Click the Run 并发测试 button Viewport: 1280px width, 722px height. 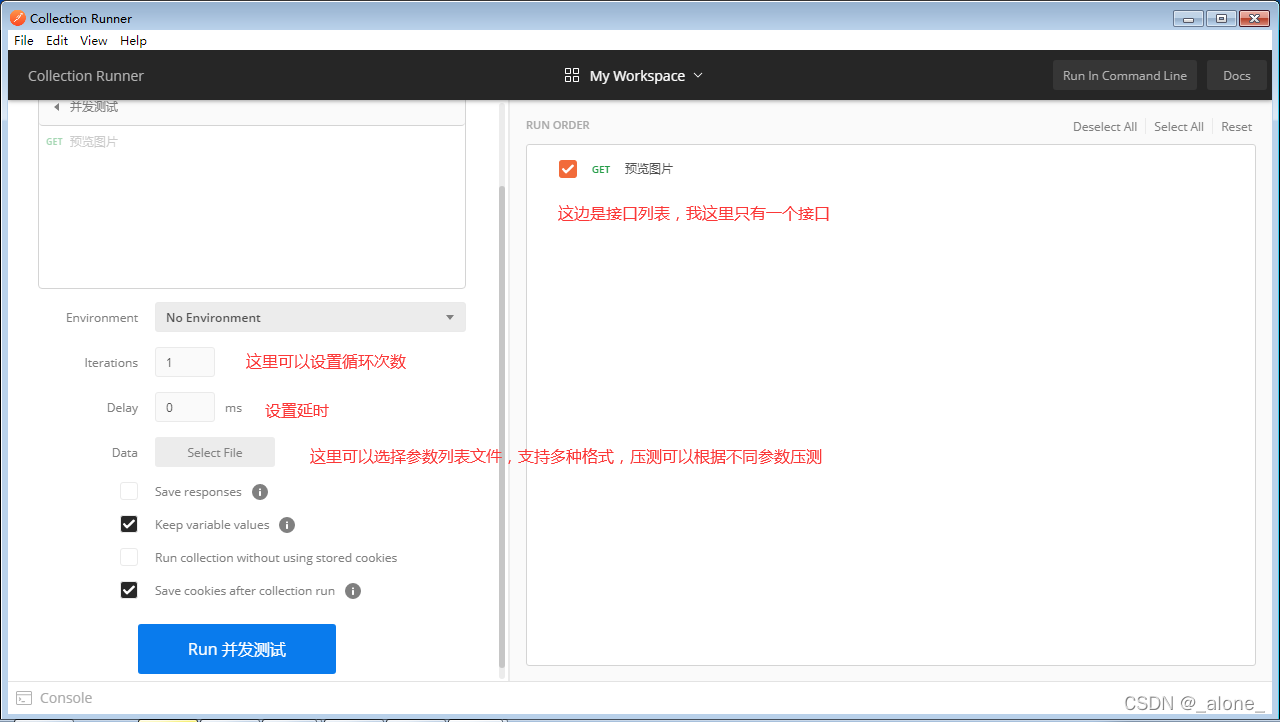pyautogui.click(x=237, y=649)
